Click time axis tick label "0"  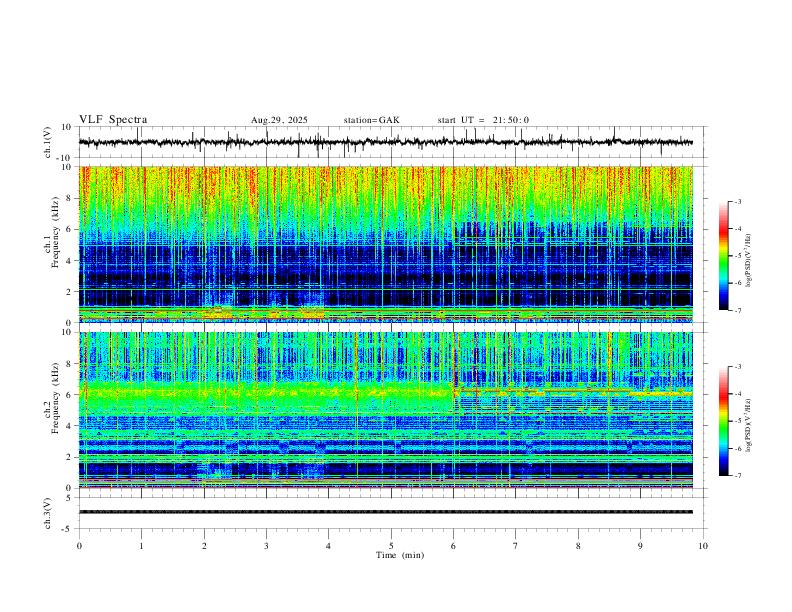click(x=79, y=546)
